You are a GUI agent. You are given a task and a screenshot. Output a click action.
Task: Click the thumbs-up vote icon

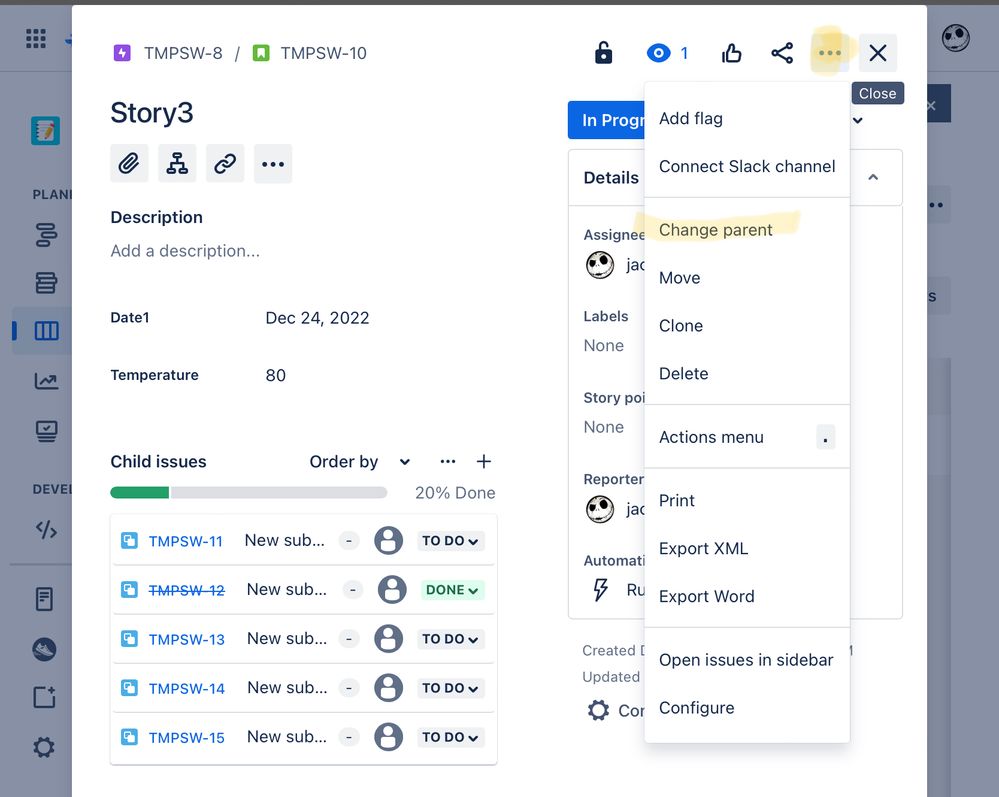(731, 53)
